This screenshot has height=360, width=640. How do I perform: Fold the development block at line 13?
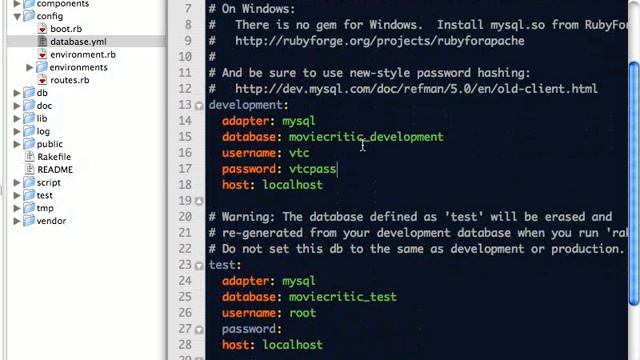[x=199, y=106]
